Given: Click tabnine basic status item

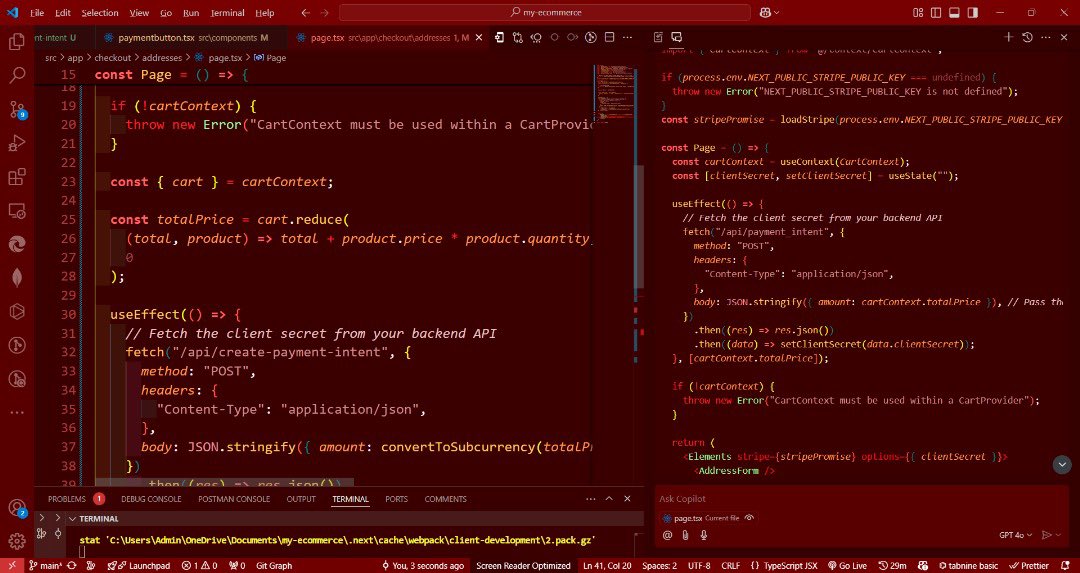Looking at the screenshot, I should pos(968,565).
